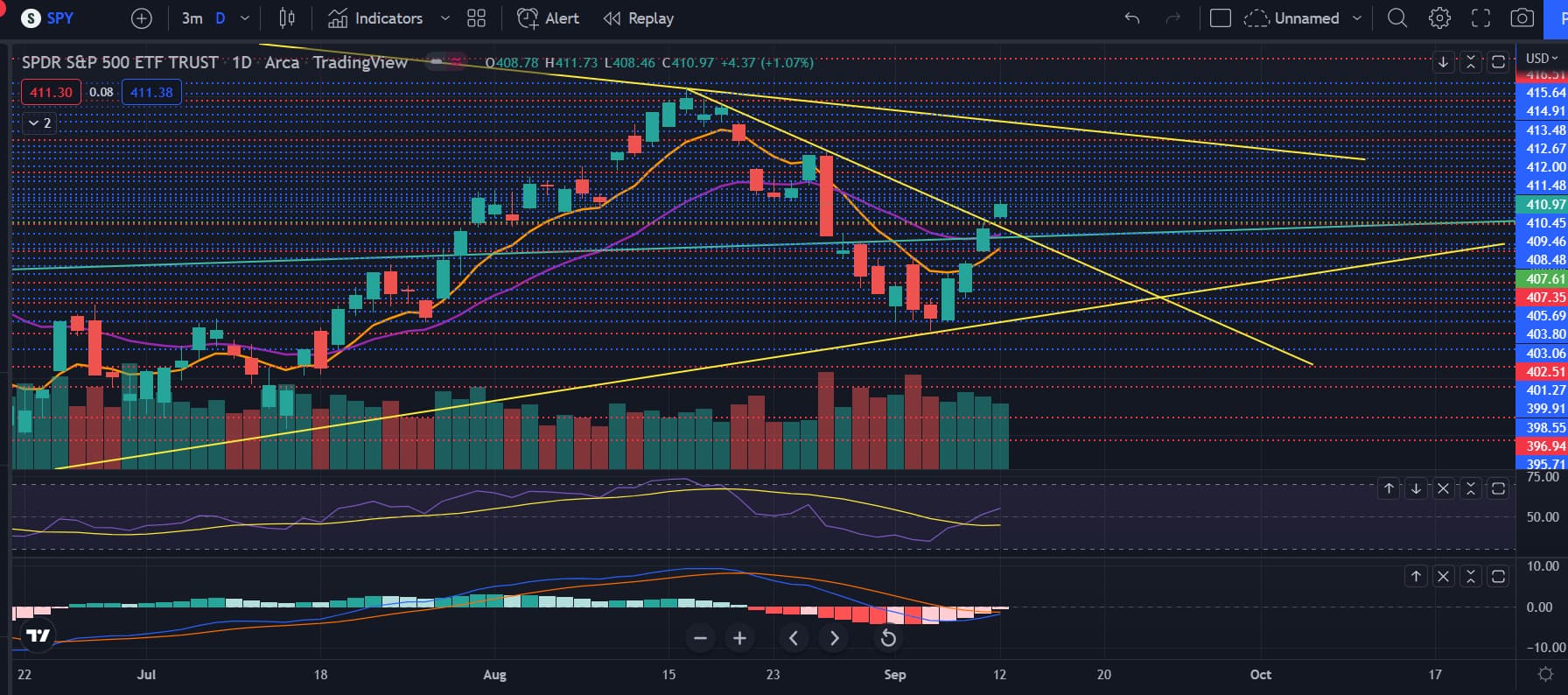The height and width of the screenshot is (695, 1568).
Task: Collapse the main price pane
Action: [x=1470, y=62]
